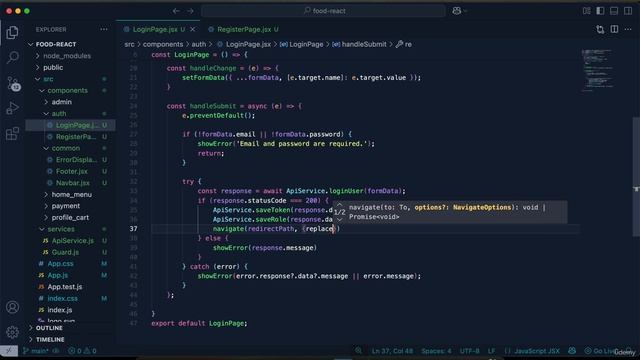This screenshot has width=640, height=360.
Task: Click Ln 37, Col 48 cursor position
Action: click(392, 351)
